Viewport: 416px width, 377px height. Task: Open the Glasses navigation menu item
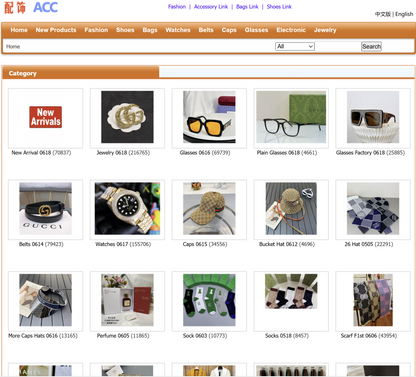[x=256, y=30]
